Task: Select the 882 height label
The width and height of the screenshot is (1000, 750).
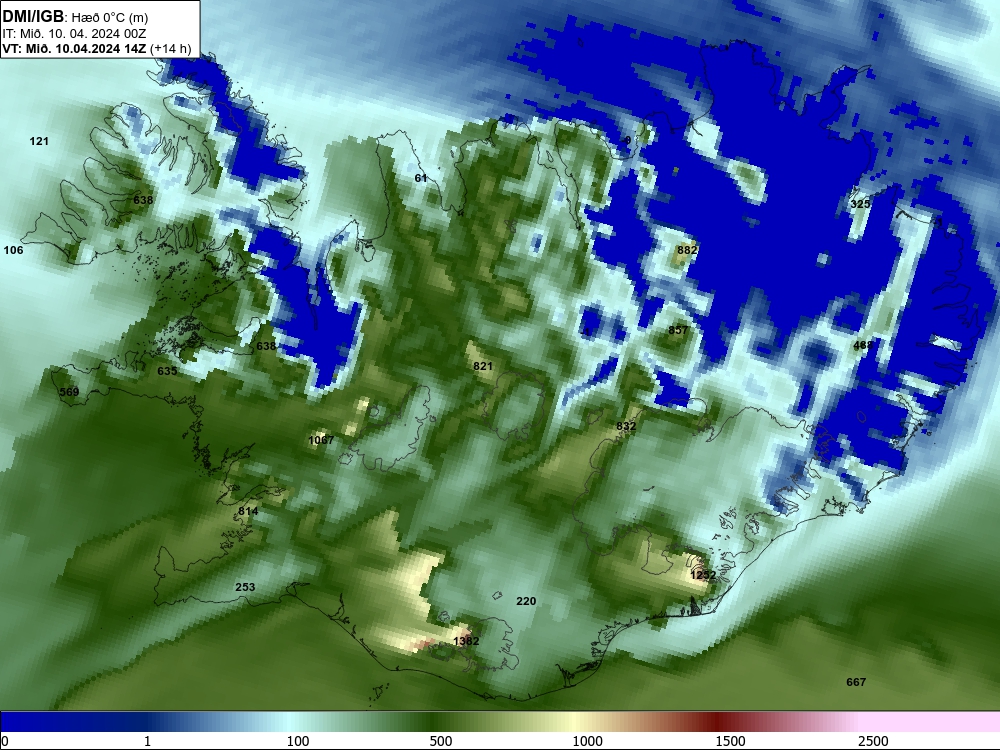Action: pos(687,250)
